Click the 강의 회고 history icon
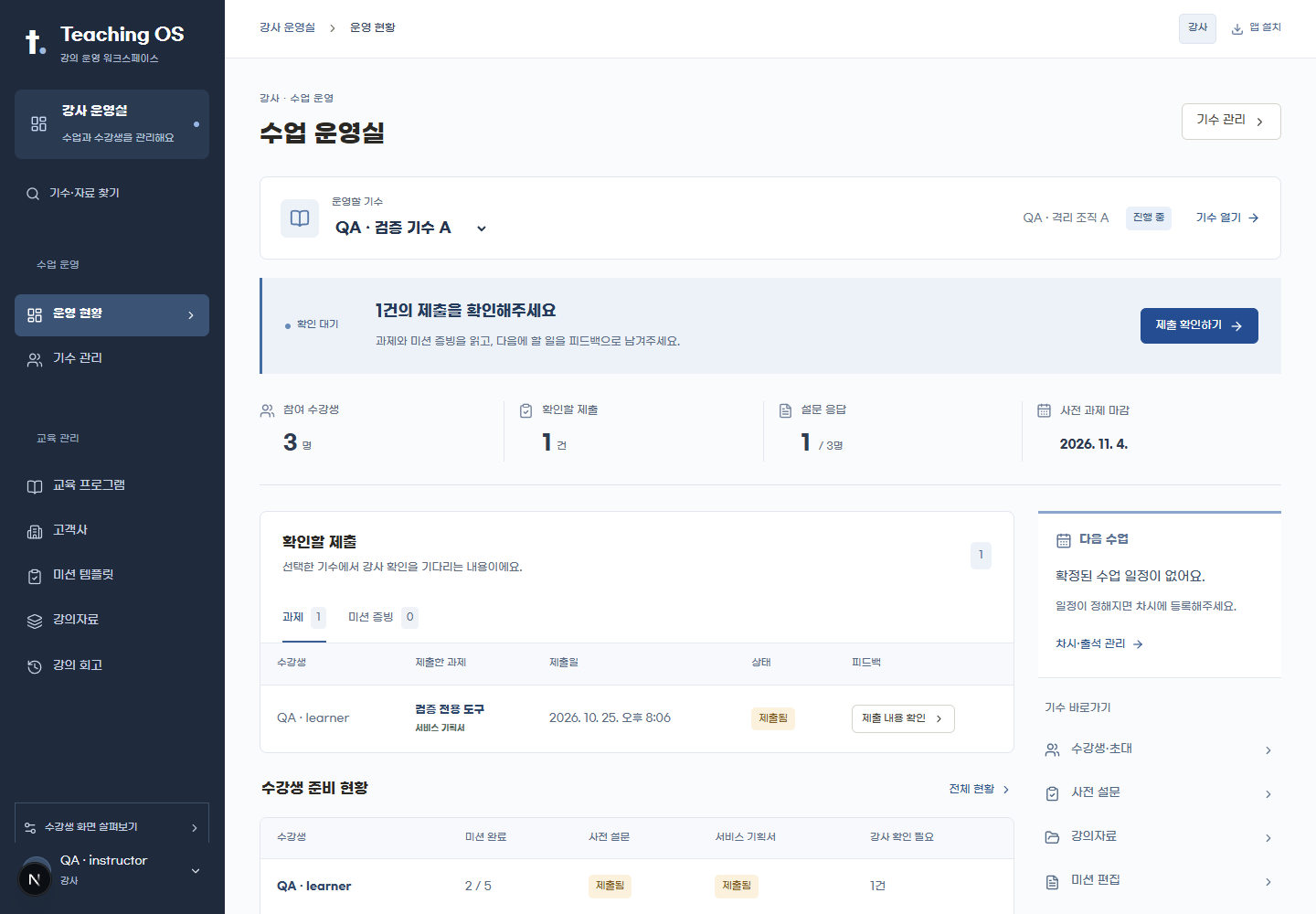 pos(35,666)
